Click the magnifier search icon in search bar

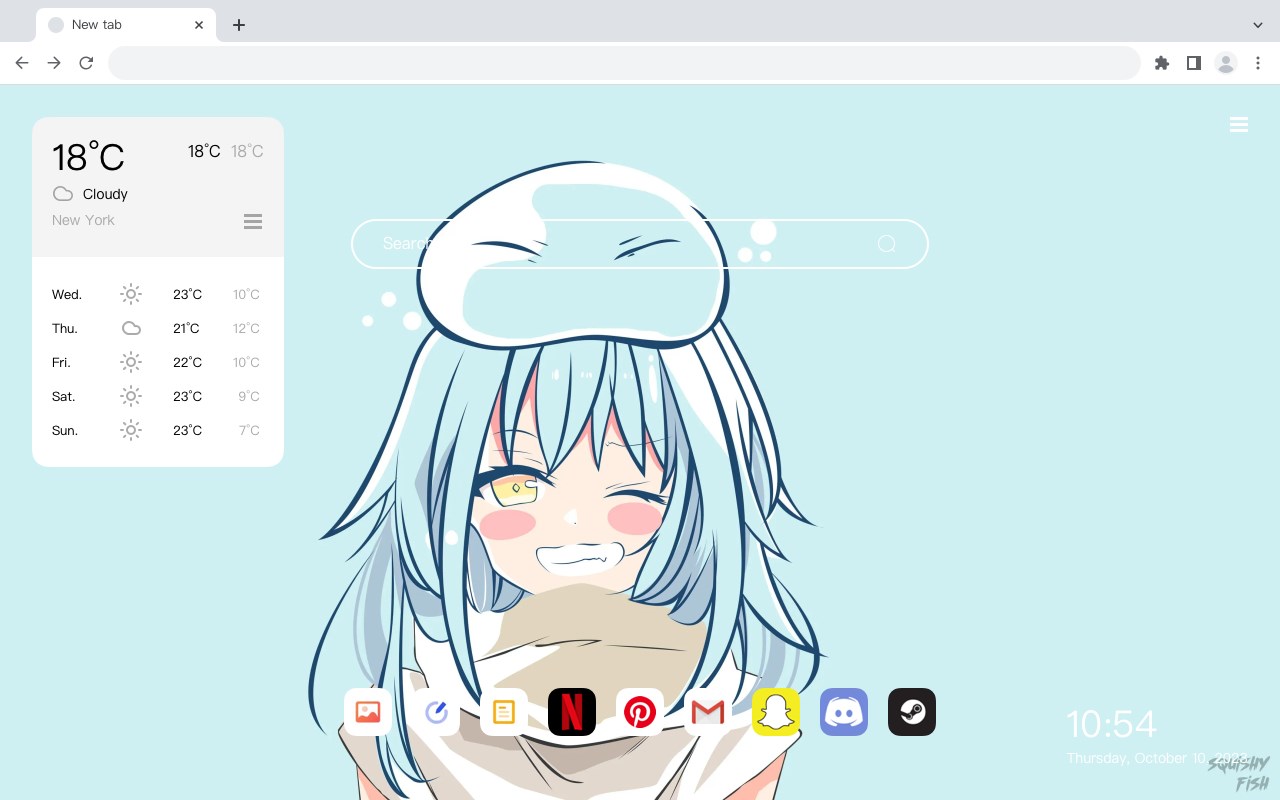click(x=887, y=244)
